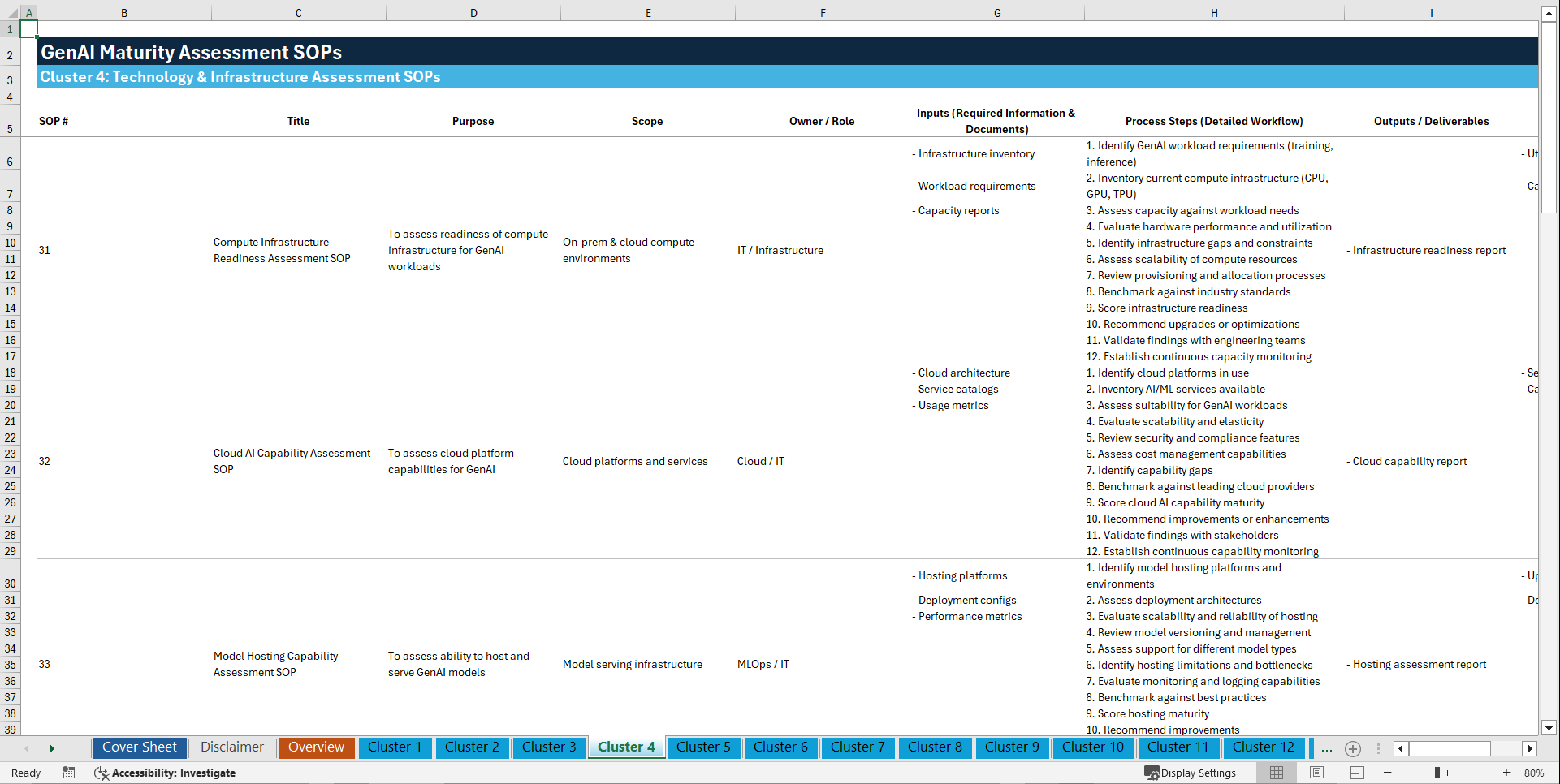Switch to the Cluster 7 tab
The image size is (1560, 784).
(858, 747)
